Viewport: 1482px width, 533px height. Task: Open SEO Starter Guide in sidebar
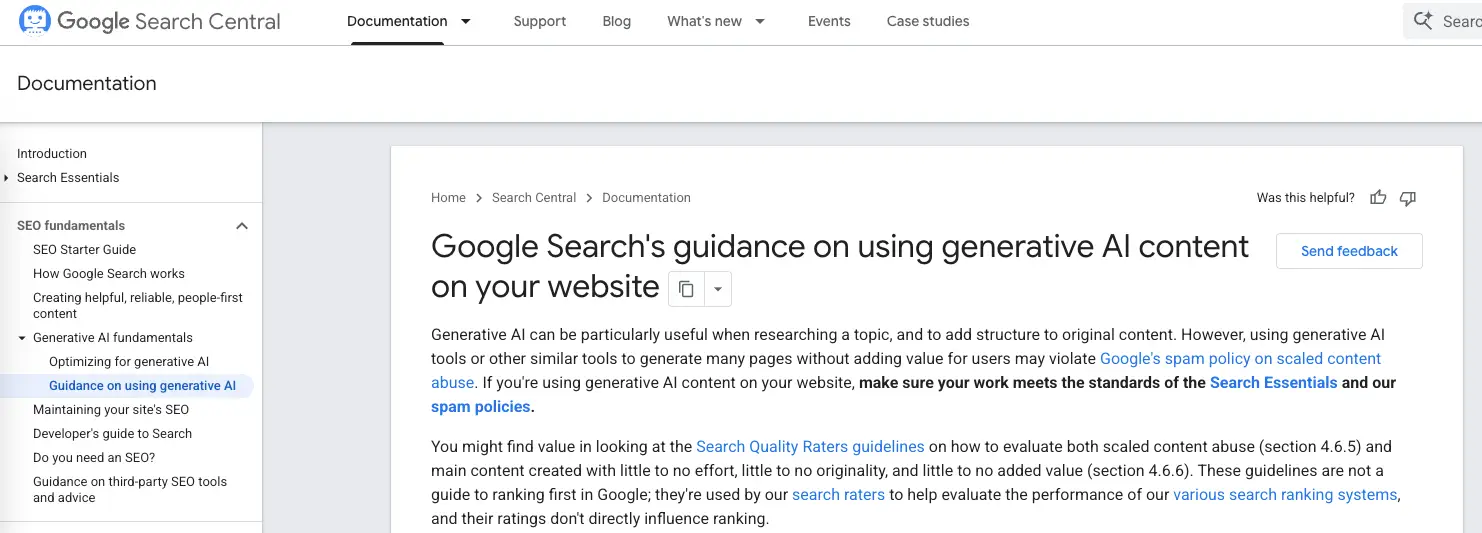click(x=84, y=250)
